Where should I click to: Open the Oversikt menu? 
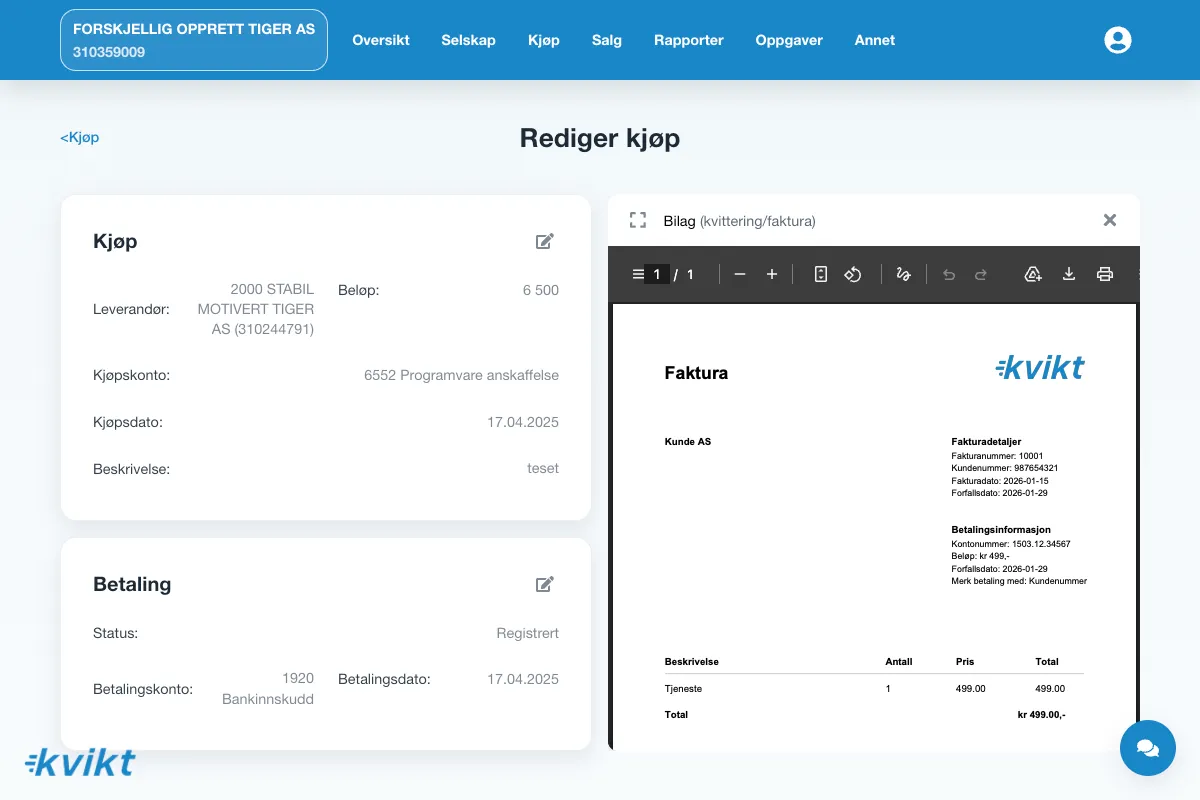(381, 40)
